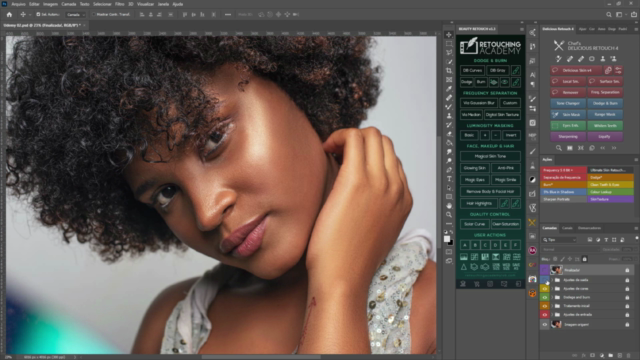Open the search icon at top right

click(609, 14)
